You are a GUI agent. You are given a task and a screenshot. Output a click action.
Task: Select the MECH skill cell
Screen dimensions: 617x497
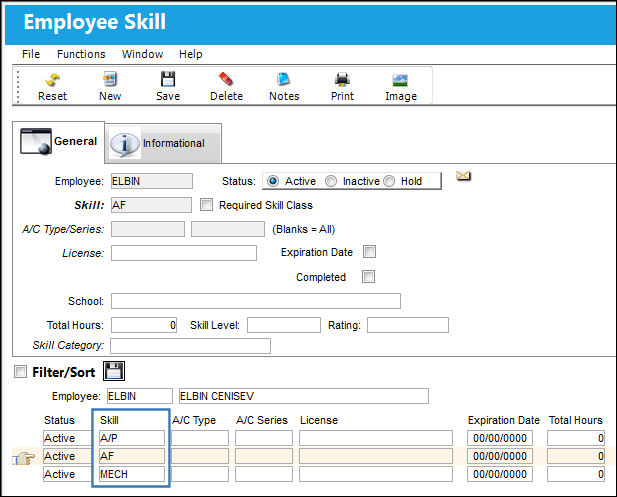coord(131,474)
